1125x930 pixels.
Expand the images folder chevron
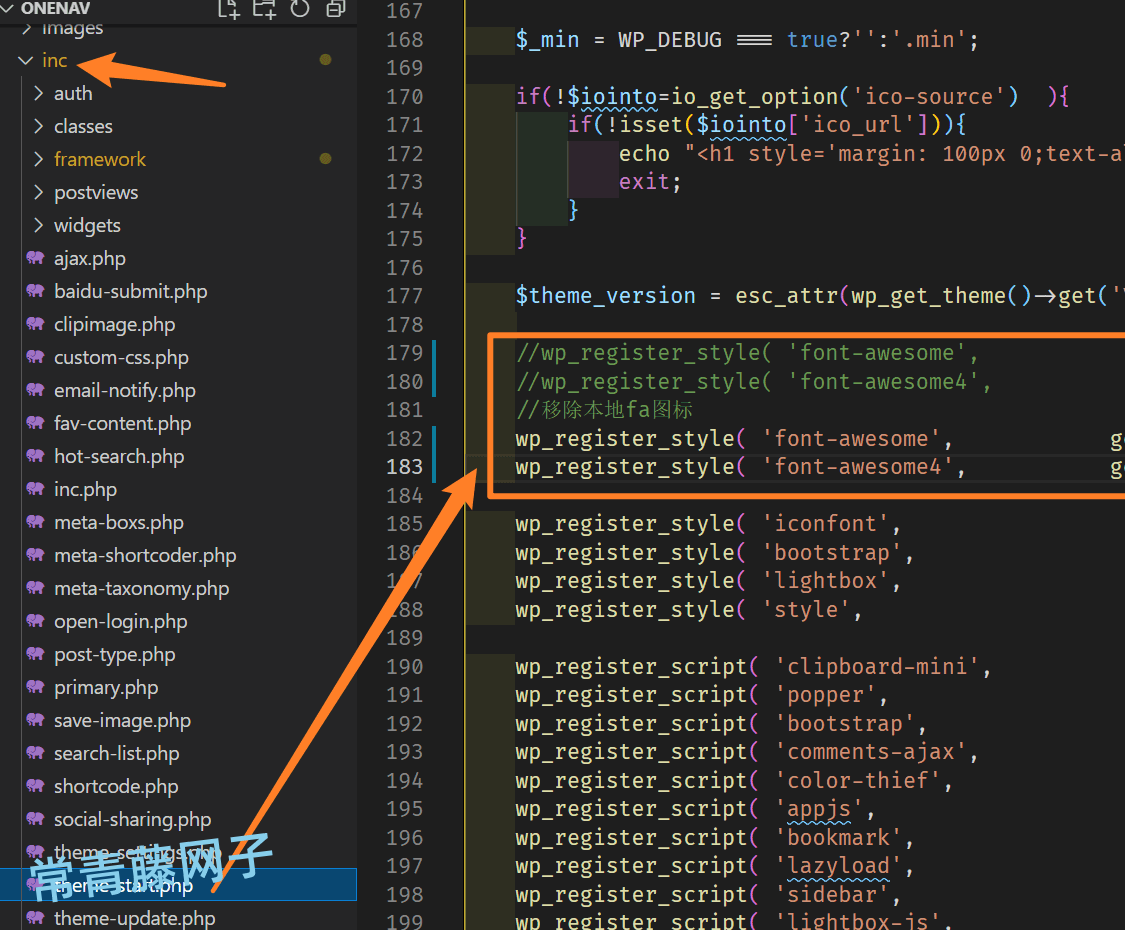coord(27,28)
